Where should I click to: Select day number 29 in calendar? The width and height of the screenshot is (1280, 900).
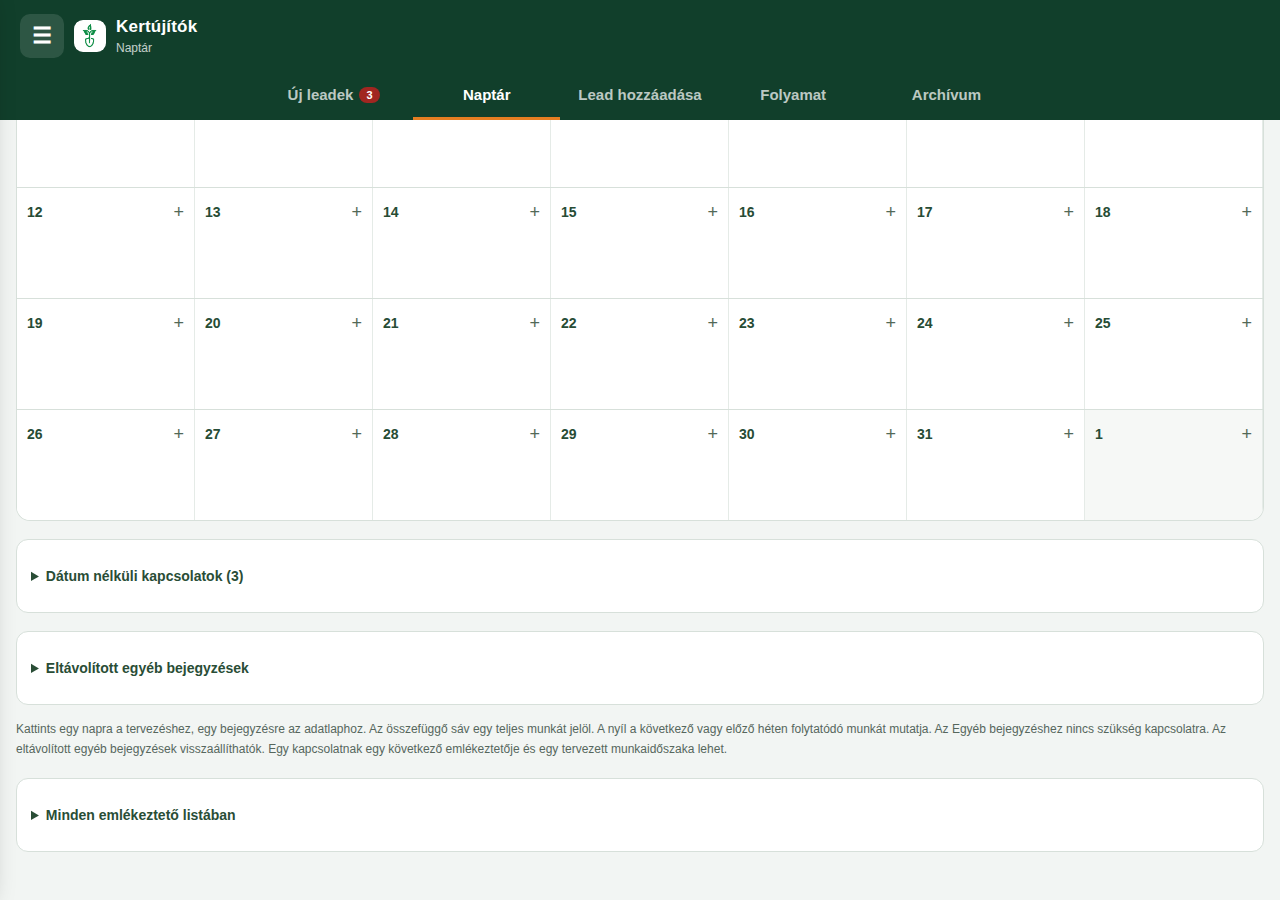569,434
